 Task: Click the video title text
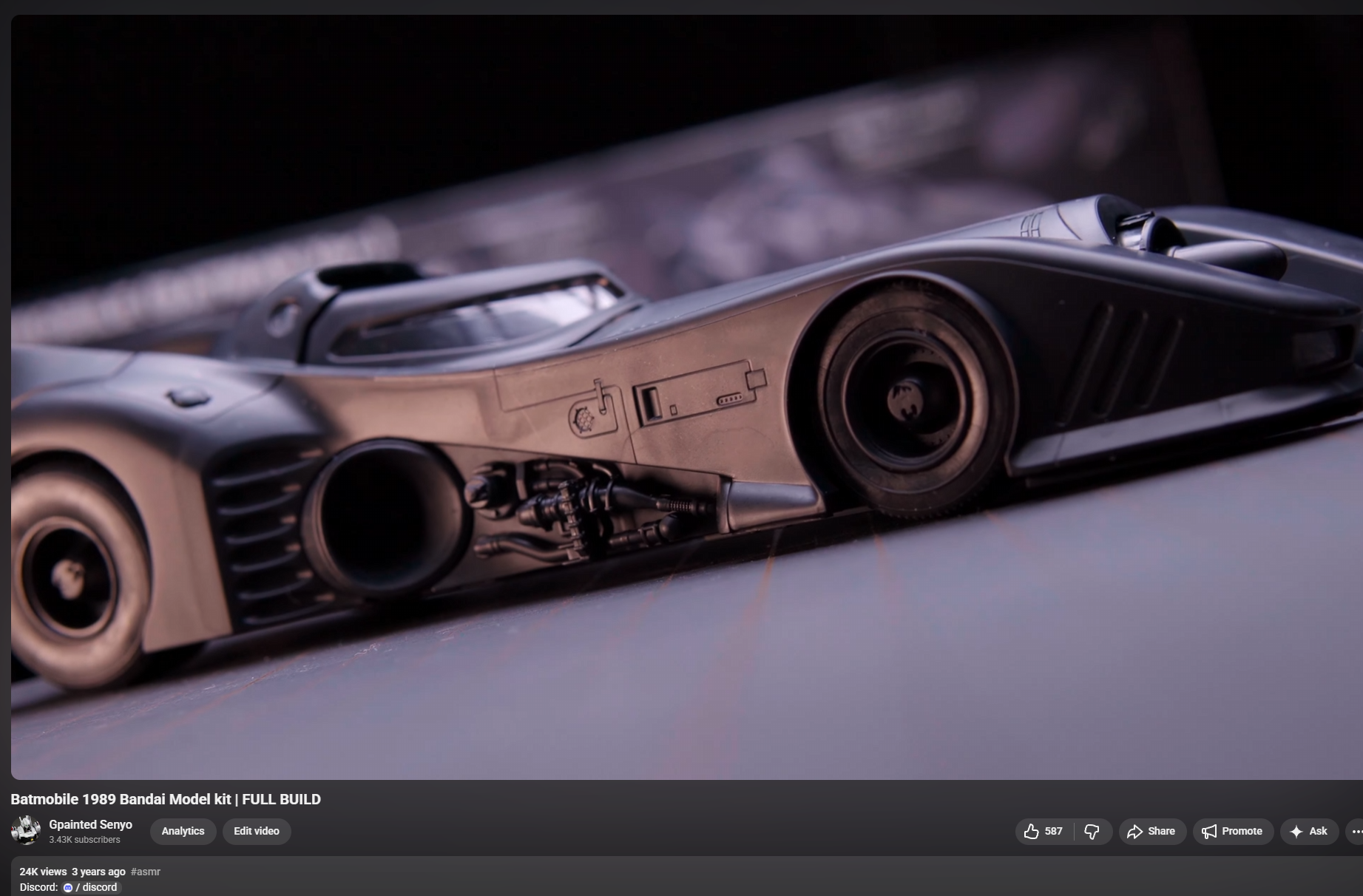pos(166,799)
